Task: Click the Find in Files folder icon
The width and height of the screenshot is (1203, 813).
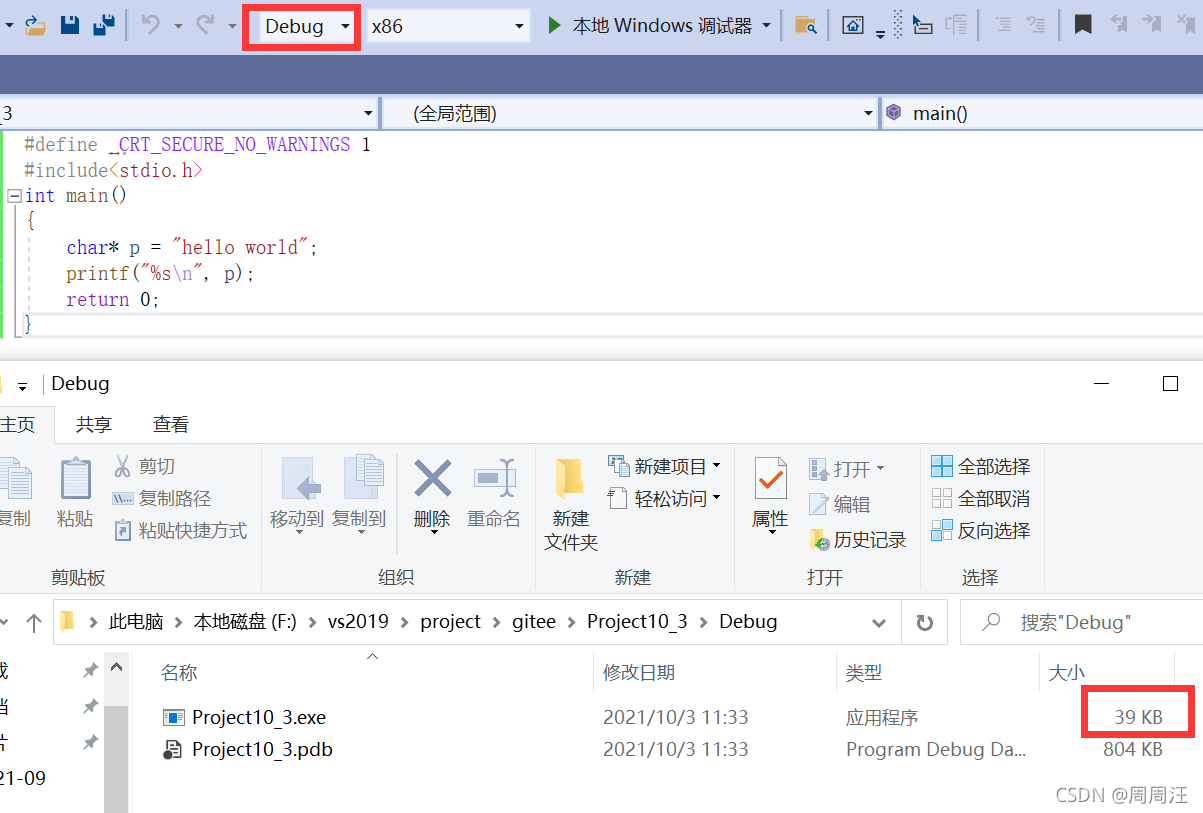Action: coord(805,26)
